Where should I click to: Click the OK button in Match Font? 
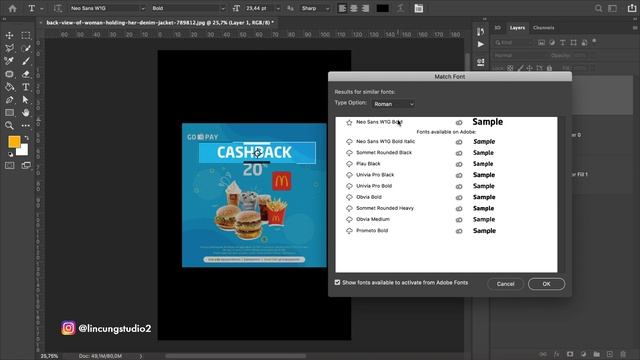(546, 284)
